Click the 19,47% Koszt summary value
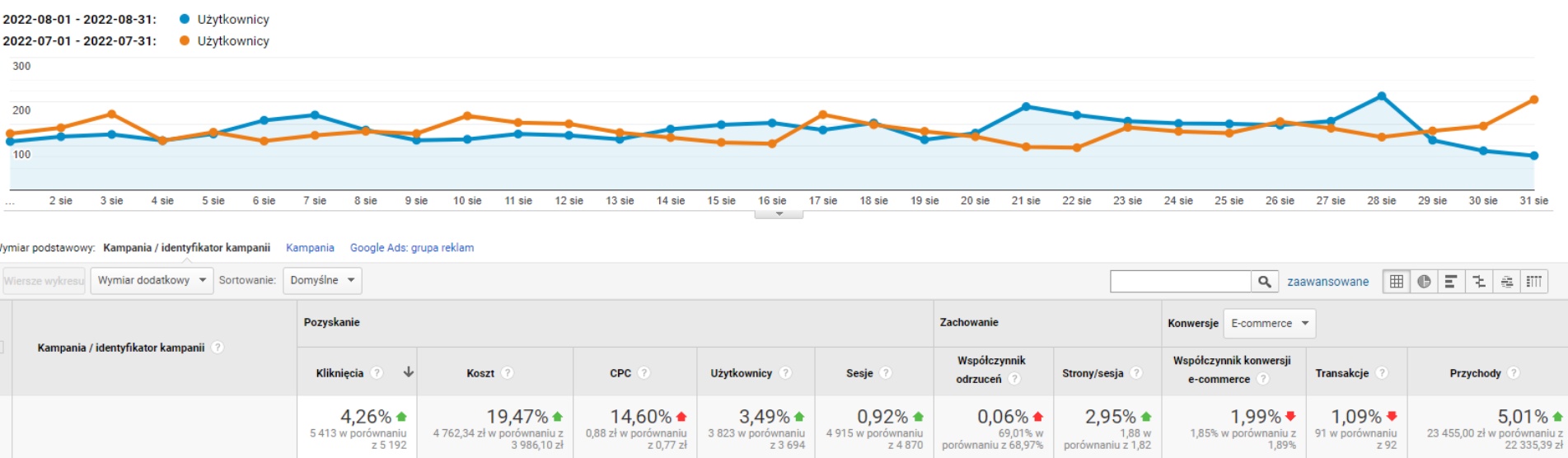1568x458 pixels. click(517, 417)
